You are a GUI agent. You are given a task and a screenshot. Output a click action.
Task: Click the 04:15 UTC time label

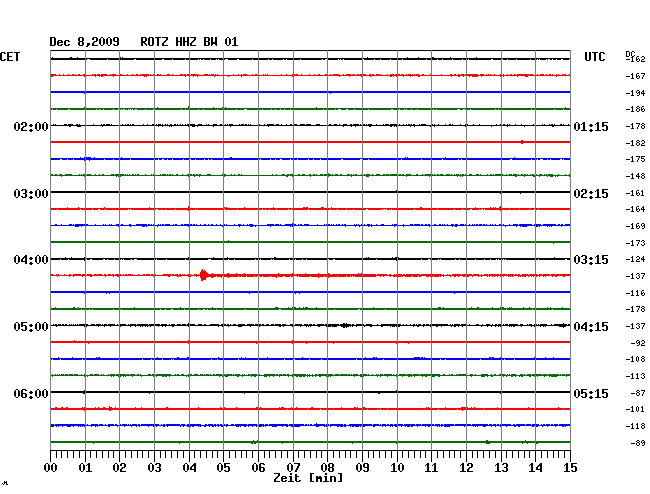click(591, 327)
